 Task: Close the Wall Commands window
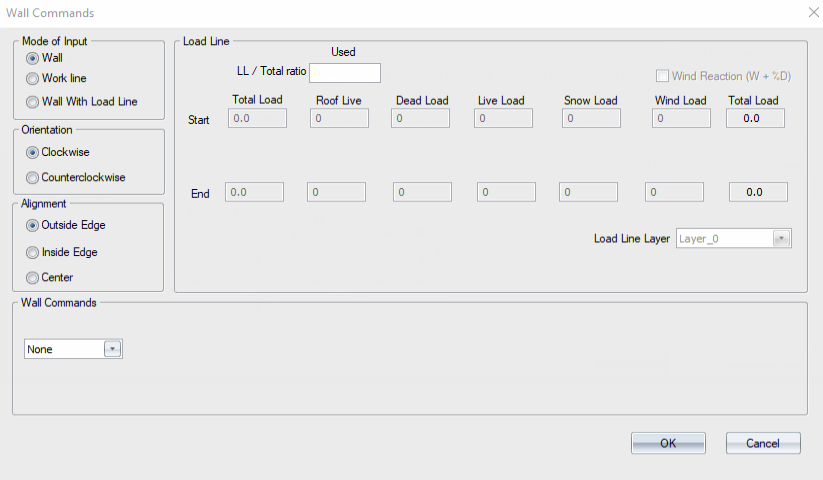click(x=814, y=12)
